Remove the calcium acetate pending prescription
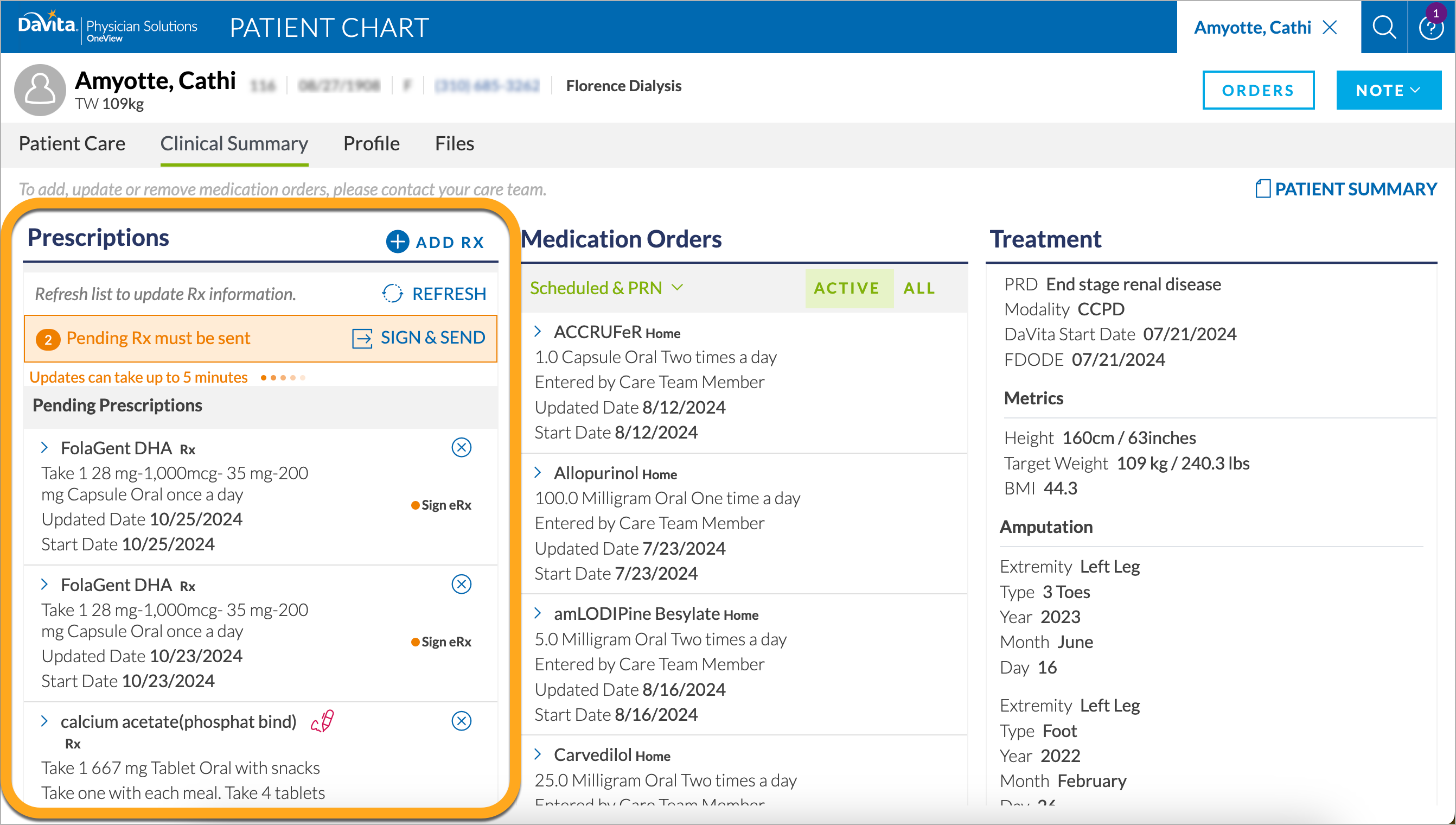 (x=462, y=721)
